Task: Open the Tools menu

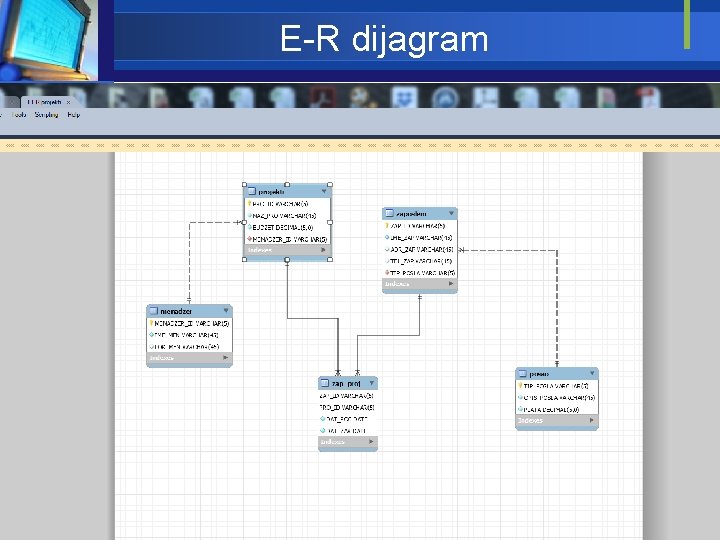Action: [x=19, y=115]
